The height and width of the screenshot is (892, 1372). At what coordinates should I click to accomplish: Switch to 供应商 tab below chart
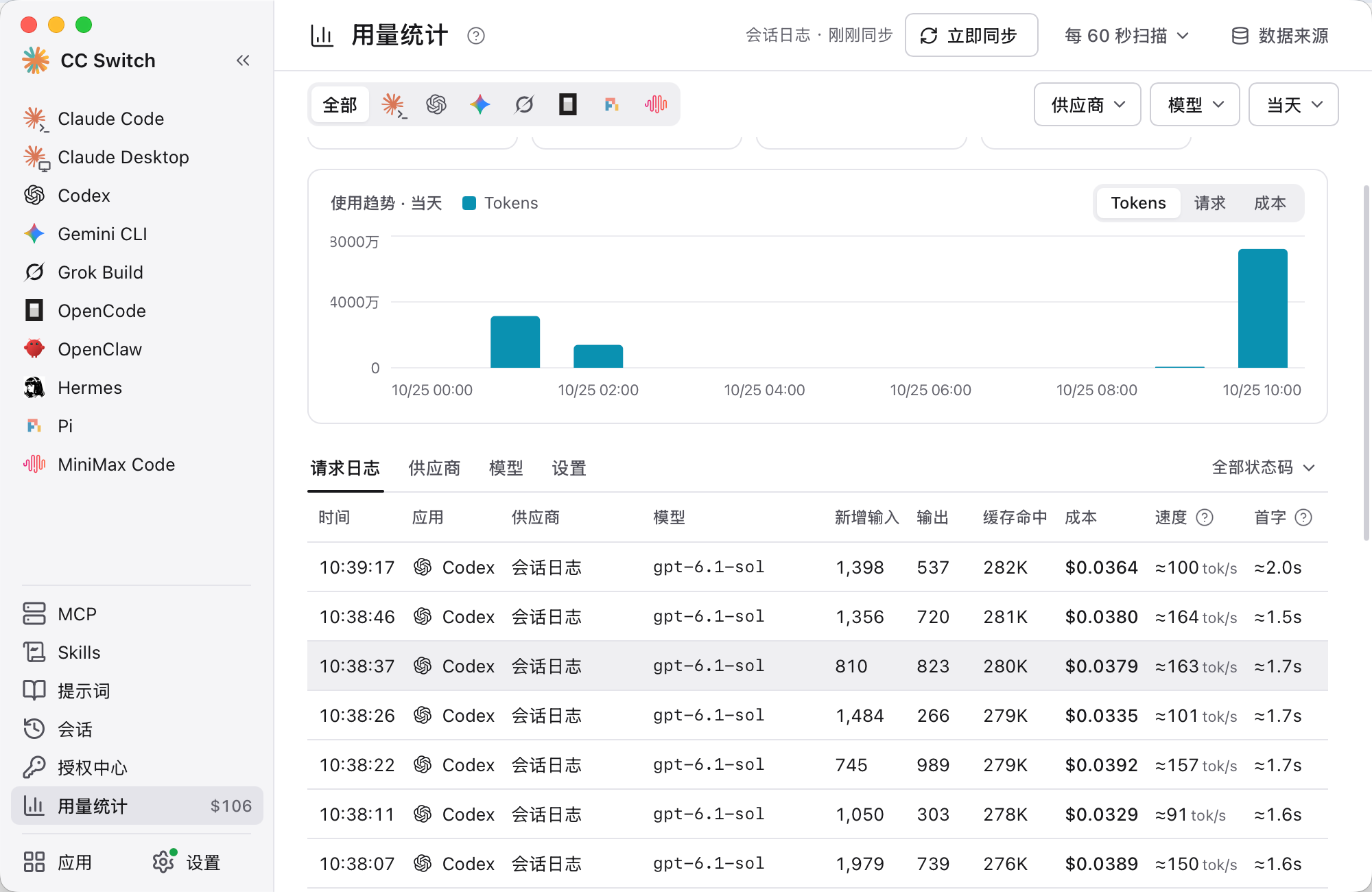point(434,469)
